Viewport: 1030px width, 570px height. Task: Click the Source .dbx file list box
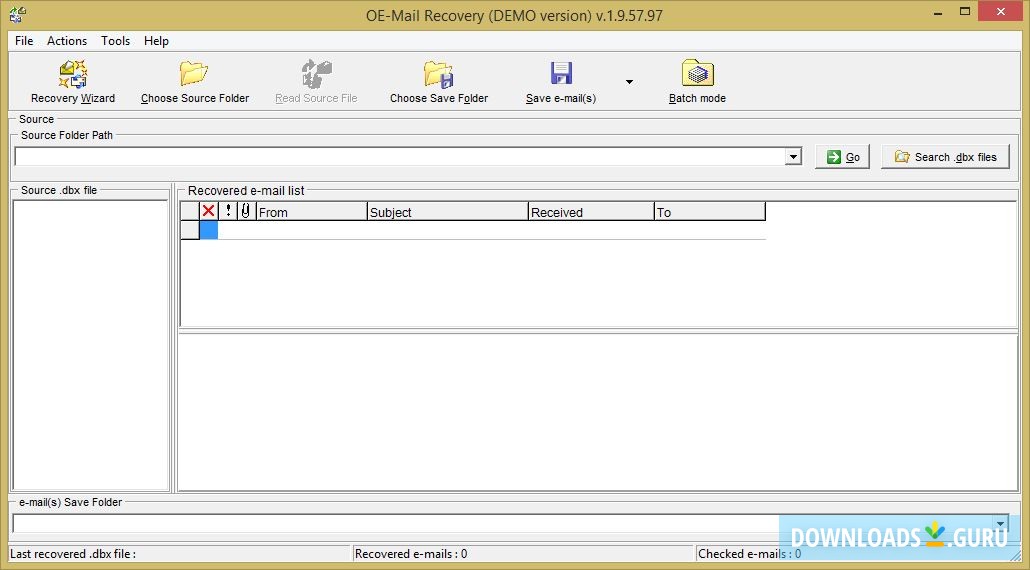tap(91, 345)
